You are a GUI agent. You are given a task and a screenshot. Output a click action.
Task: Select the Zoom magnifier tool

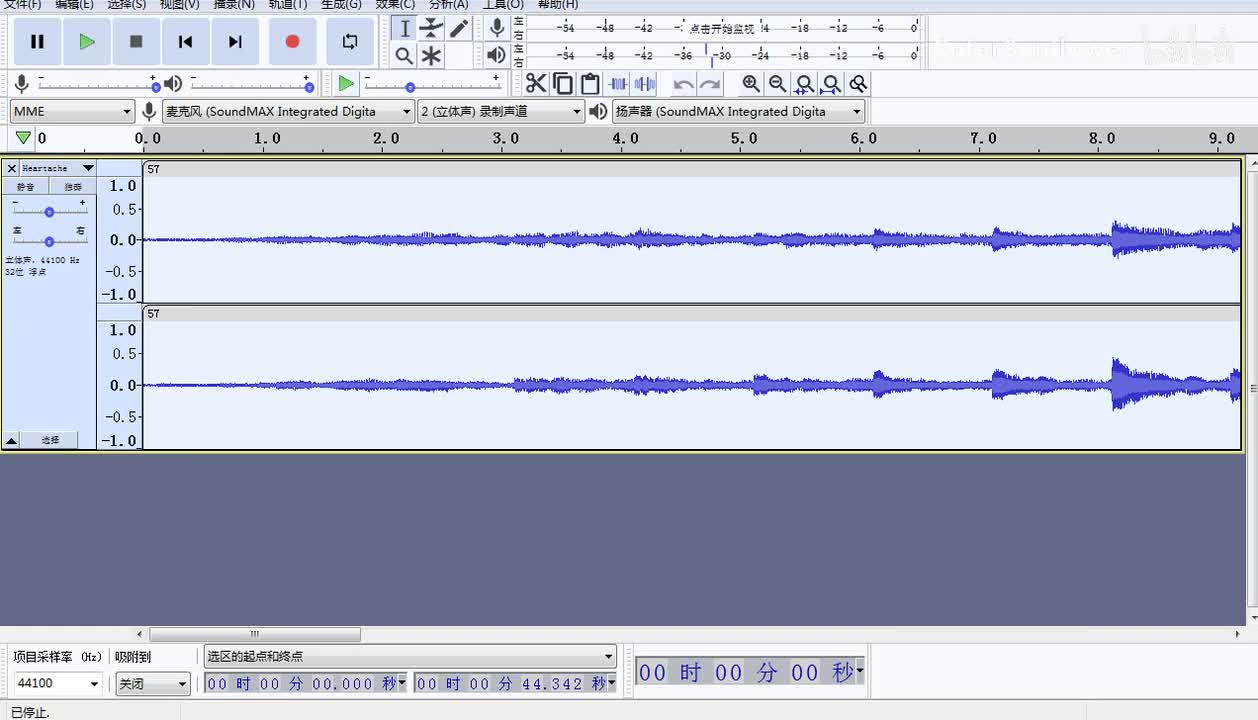pos(404,56)
